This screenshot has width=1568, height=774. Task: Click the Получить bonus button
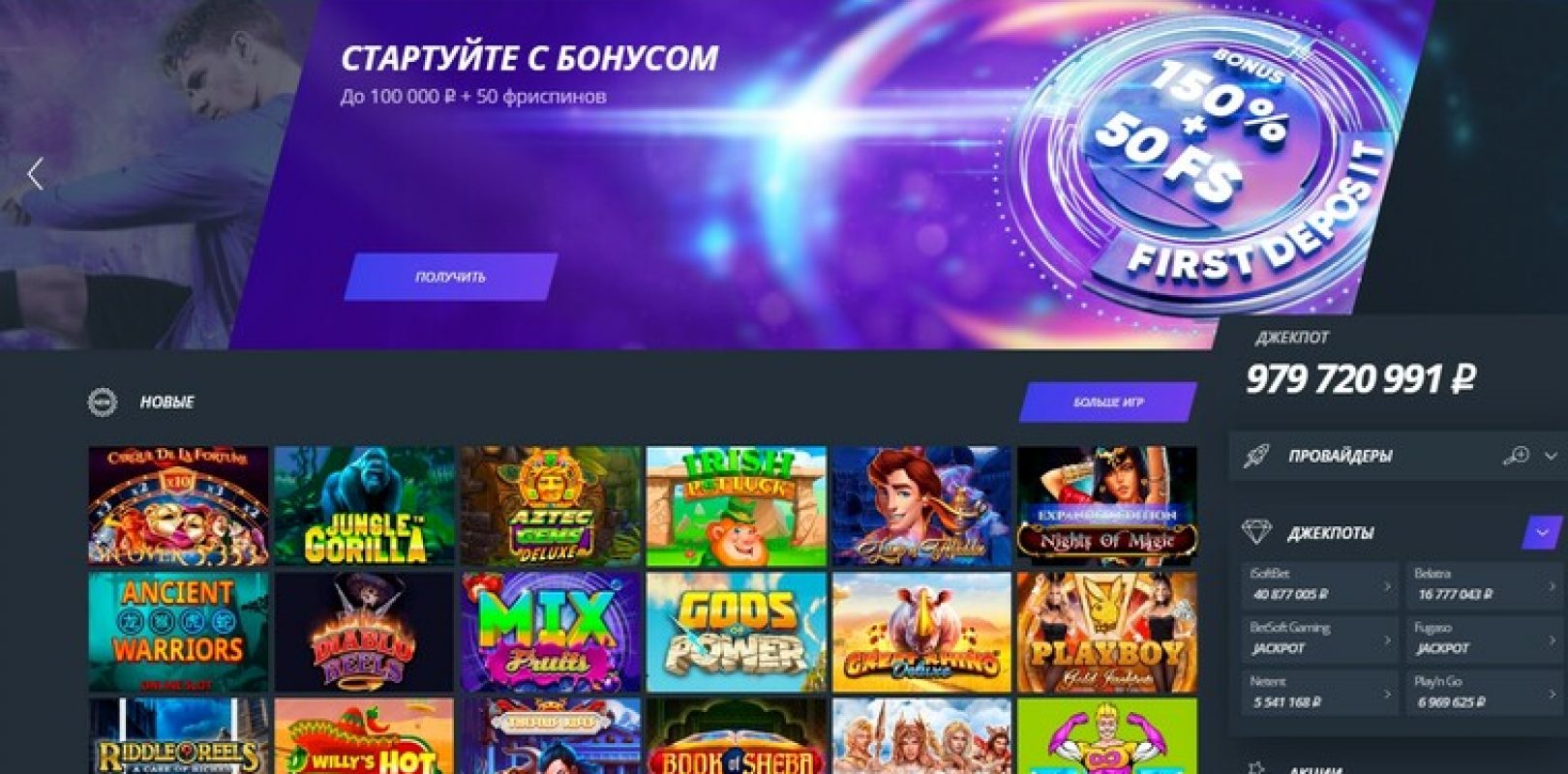click(451, 277)
